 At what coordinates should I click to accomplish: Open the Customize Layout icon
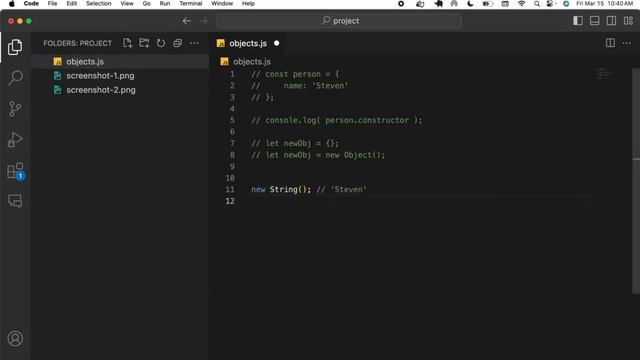pos(628,21)
